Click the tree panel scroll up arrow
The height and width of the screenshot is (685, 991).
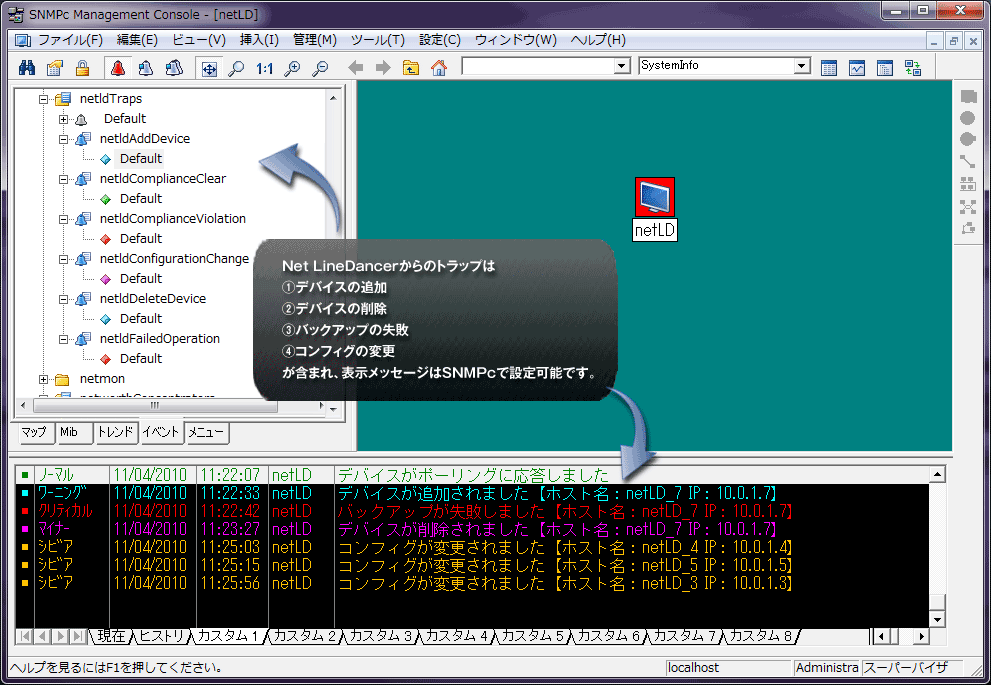333,98
